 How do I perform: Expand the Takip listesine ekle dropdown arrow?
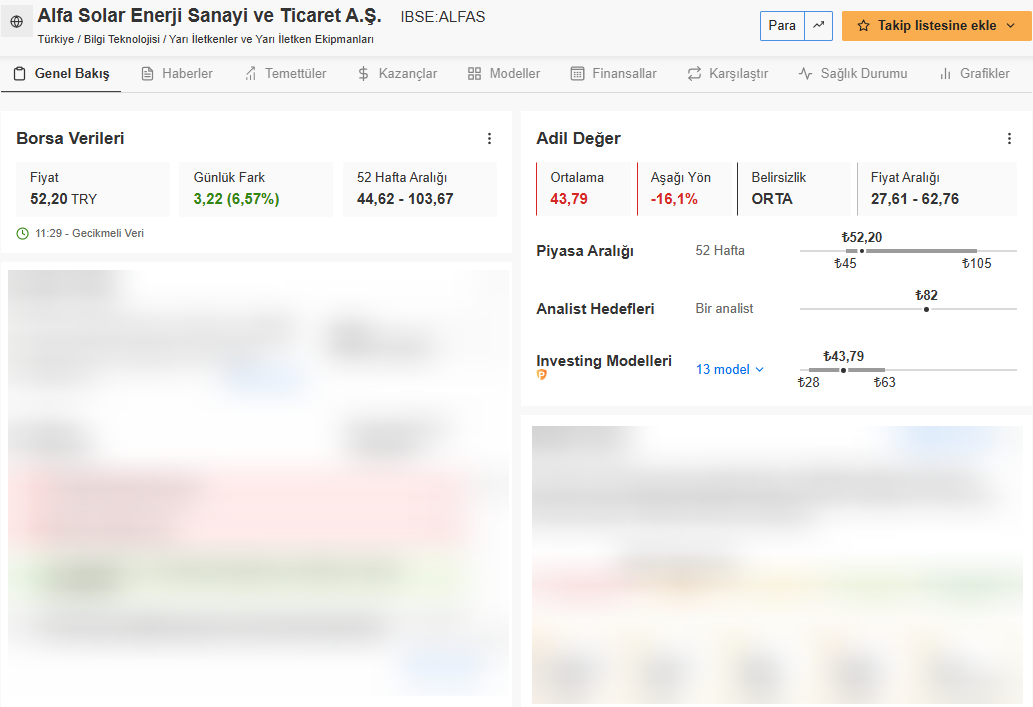1011,26
